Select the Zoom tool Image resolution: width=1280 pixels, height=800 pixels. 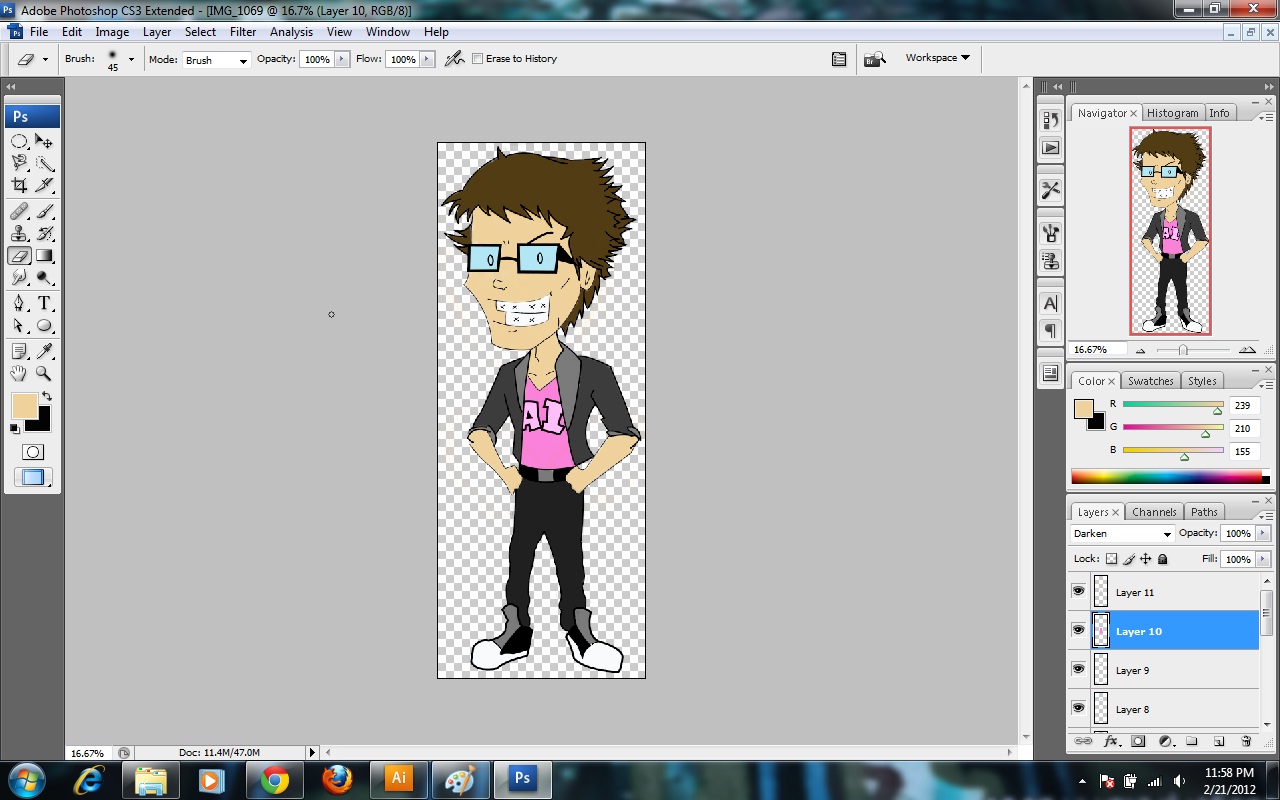(44, 374)
